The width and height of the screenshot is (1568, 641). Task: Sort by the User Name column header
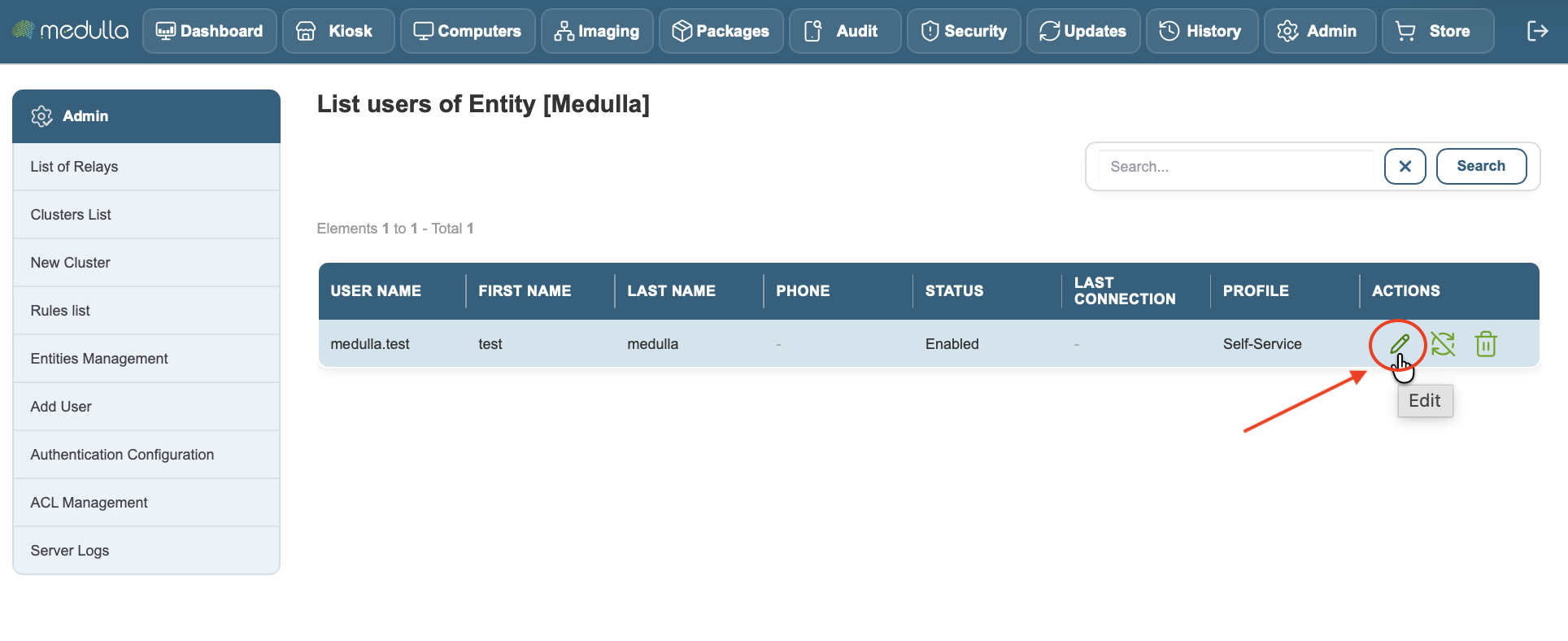point(376,291)
